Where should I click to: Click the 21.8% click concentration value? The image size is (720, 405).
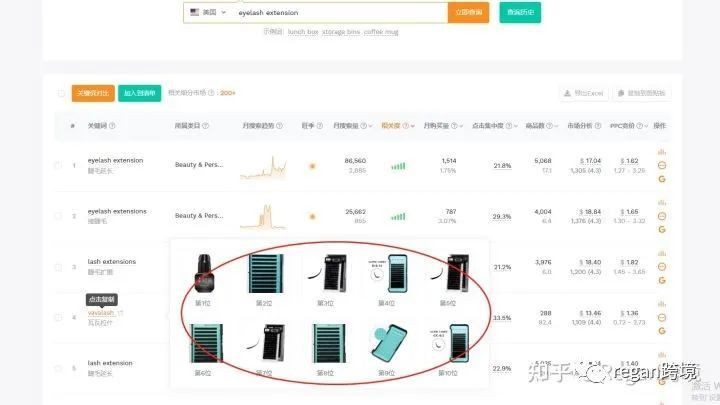point(502,166)
